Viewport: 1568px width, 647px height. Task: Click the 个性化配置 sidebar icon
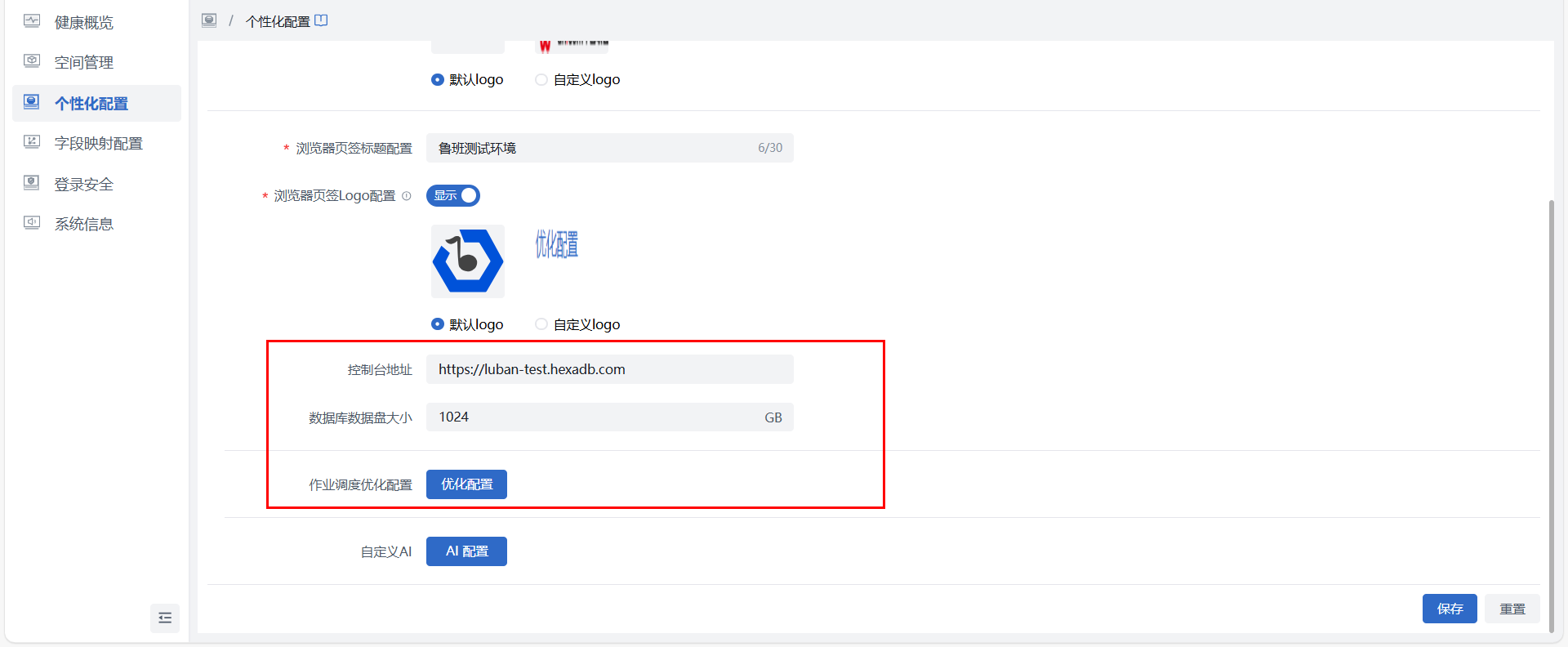[32, 102]
